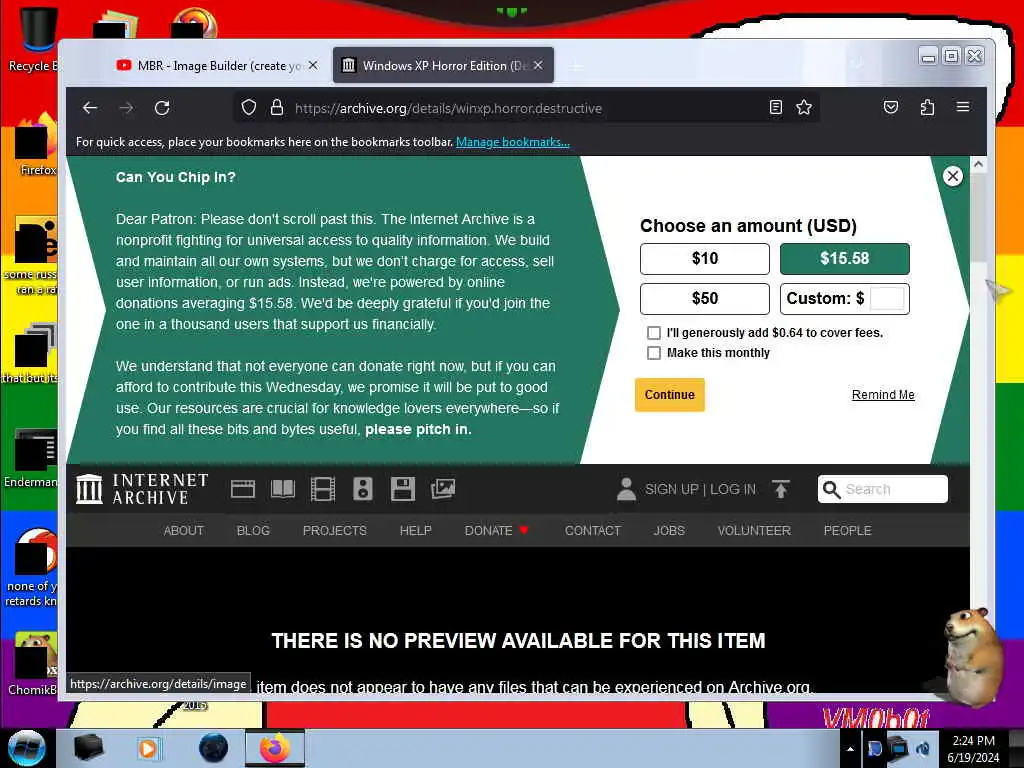Focus the Custom donation amount field
The width and height of the screenshot is (1024, 768).
point(887,298)
